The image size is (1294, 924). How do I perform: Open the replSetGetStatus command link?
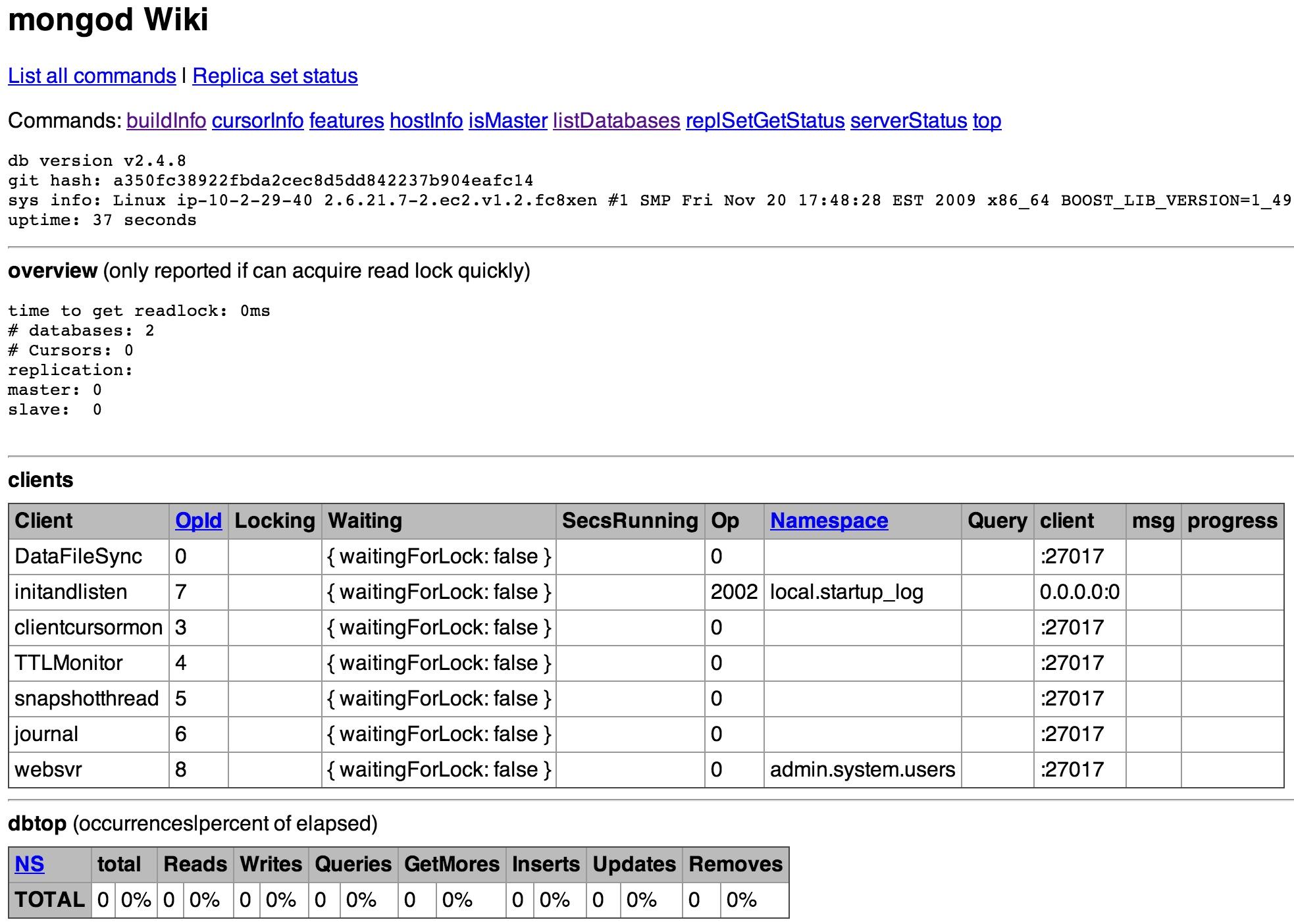point(765,121)
